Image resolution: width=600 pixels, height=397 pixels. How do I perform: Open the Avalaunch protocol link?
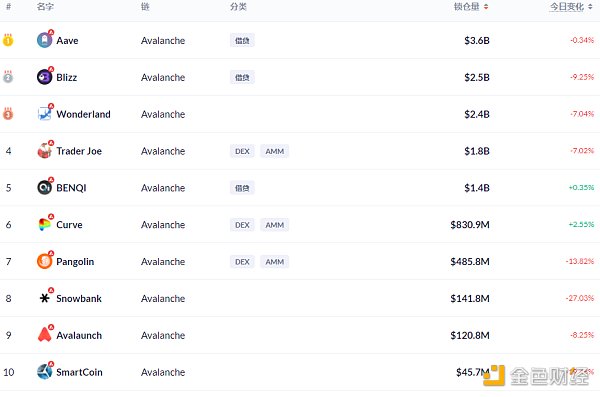(x=79, y=335)
